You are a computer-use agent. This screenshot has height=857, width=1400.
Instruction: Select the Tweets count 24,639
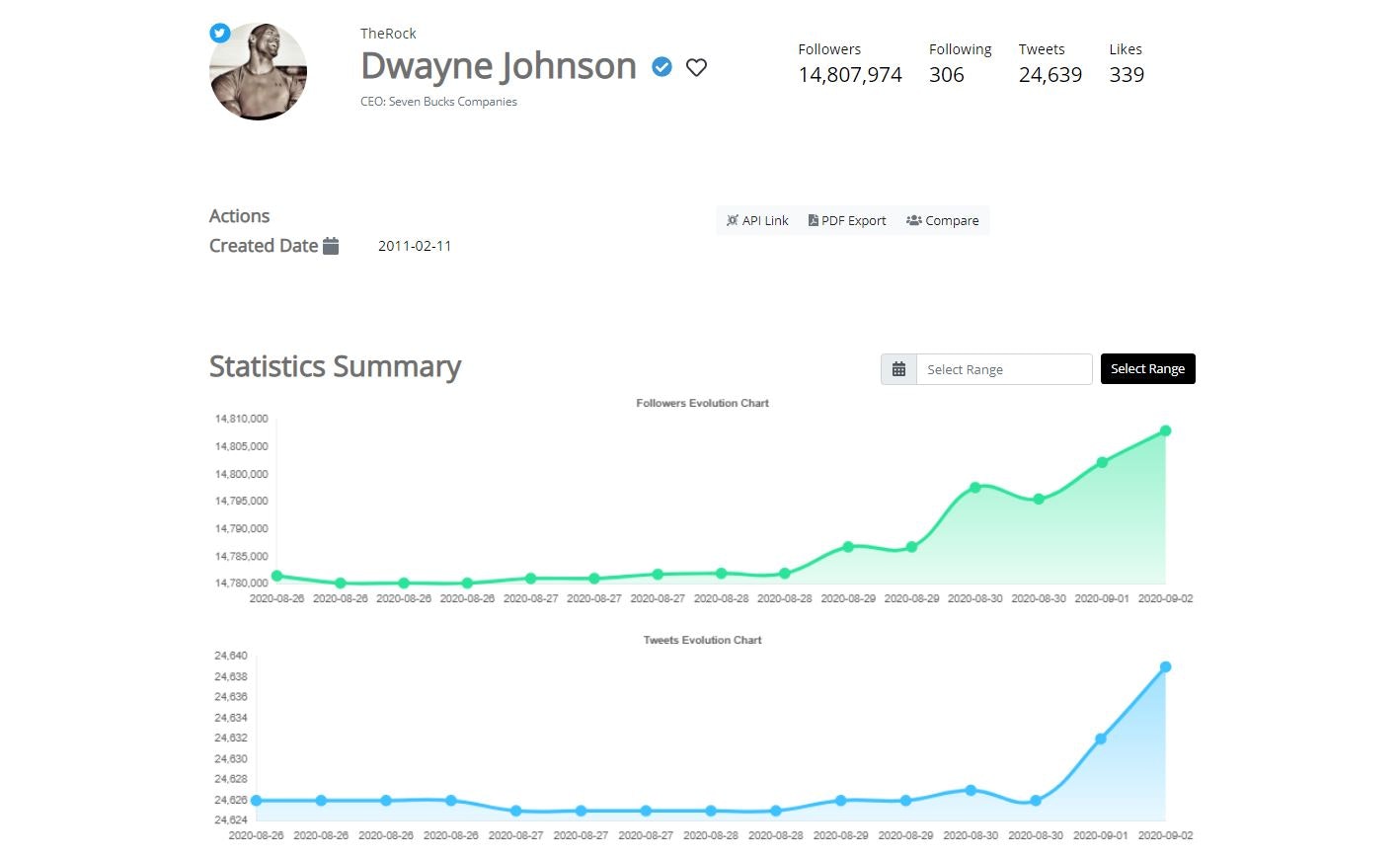pos(1050,74)
